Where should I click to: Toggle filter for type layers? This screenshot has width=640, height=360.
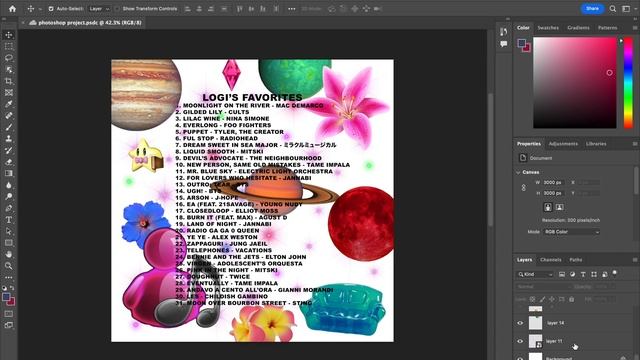click(583, 274)
